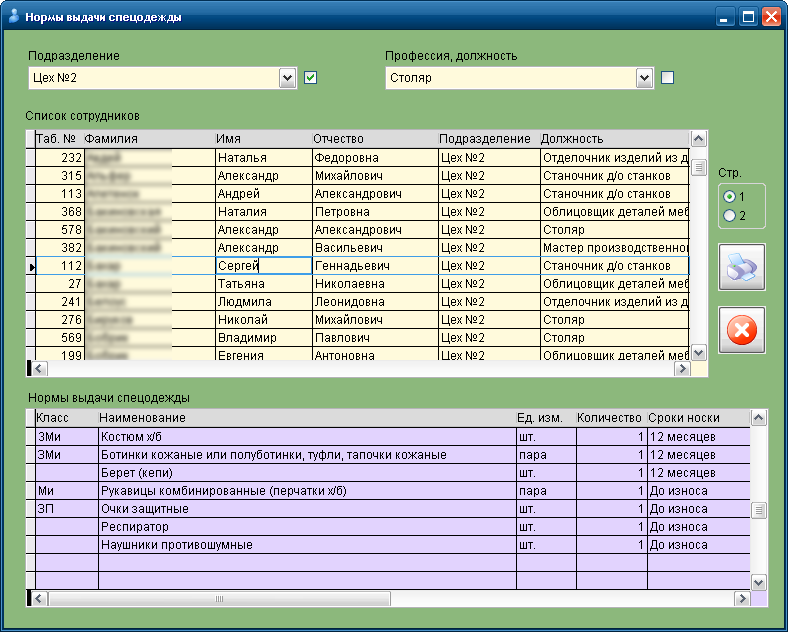Viewport: 788px width, 632px height.
Task: Select page 1 radio button
Action: click(x=729, y=196)
